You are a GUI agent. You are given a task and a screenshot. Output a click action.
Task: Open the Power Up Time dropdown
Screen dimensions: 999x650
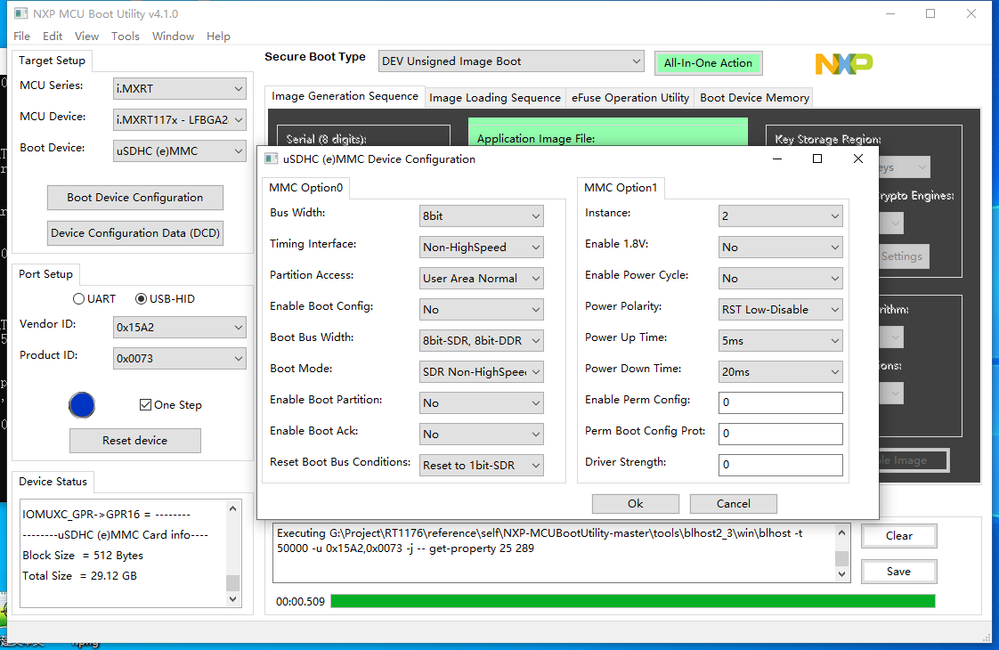(x=780, y=341)
